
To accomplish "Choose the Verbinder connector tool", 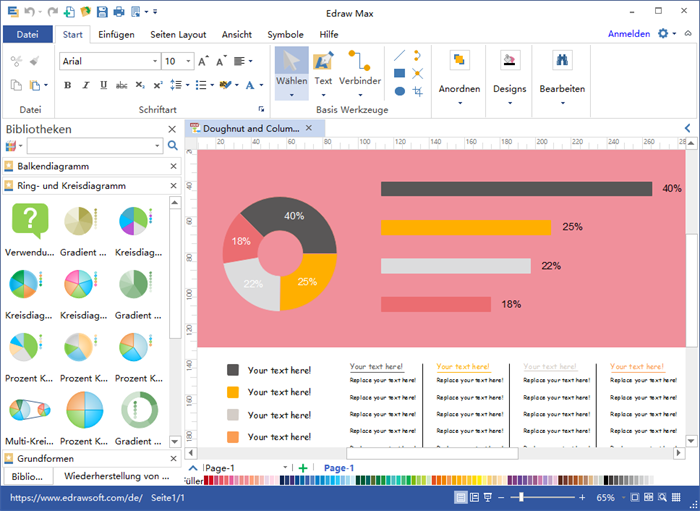I will tap(359, 62).
